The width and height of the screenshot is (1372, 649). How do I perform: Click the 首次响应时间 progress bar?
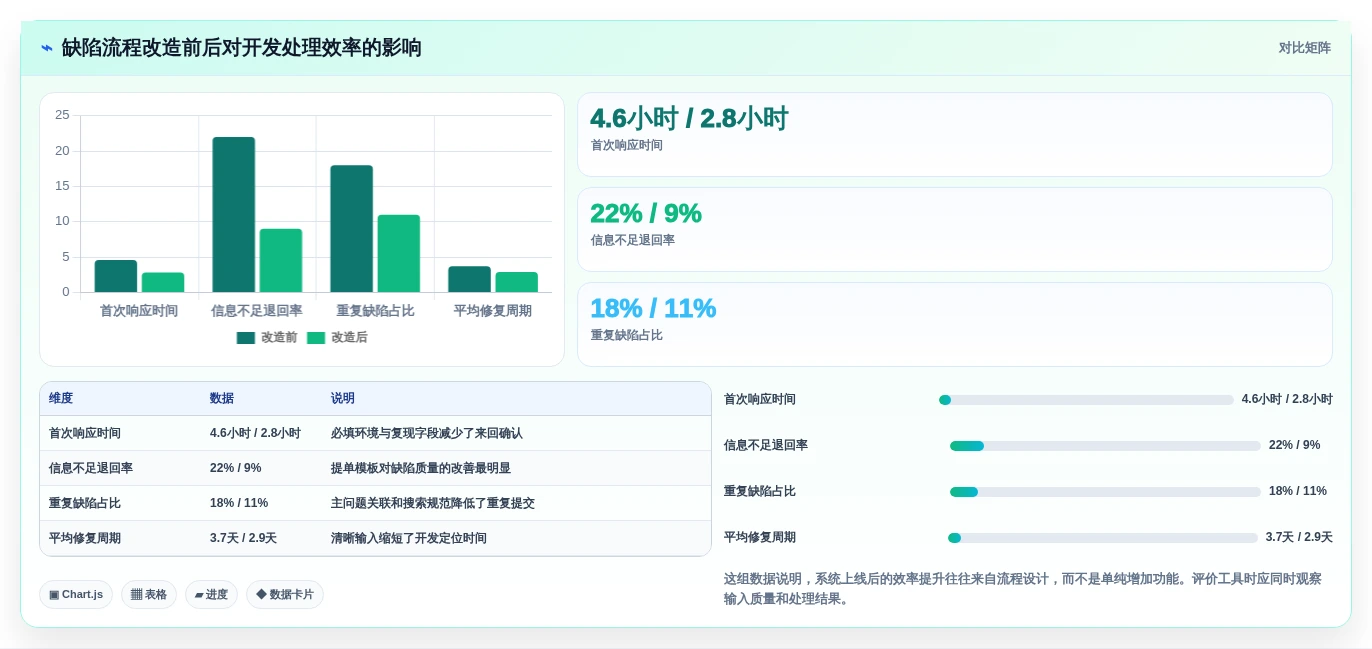coord(1086,400)
